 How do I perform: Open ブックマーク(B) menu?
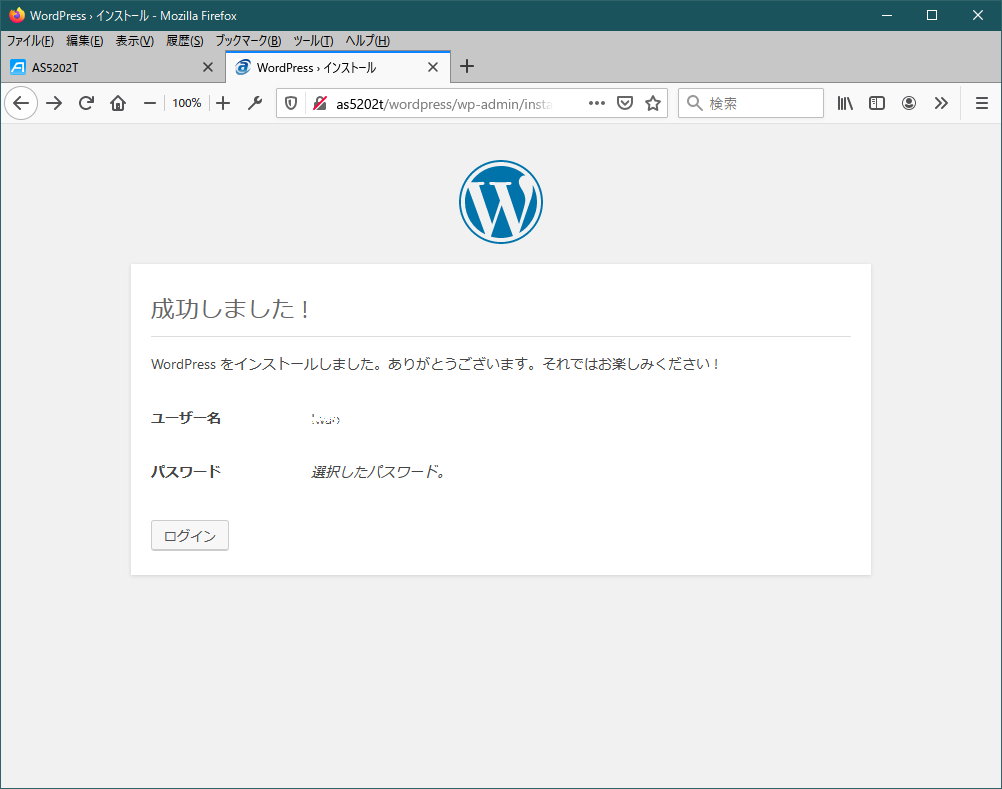[248, 41]
